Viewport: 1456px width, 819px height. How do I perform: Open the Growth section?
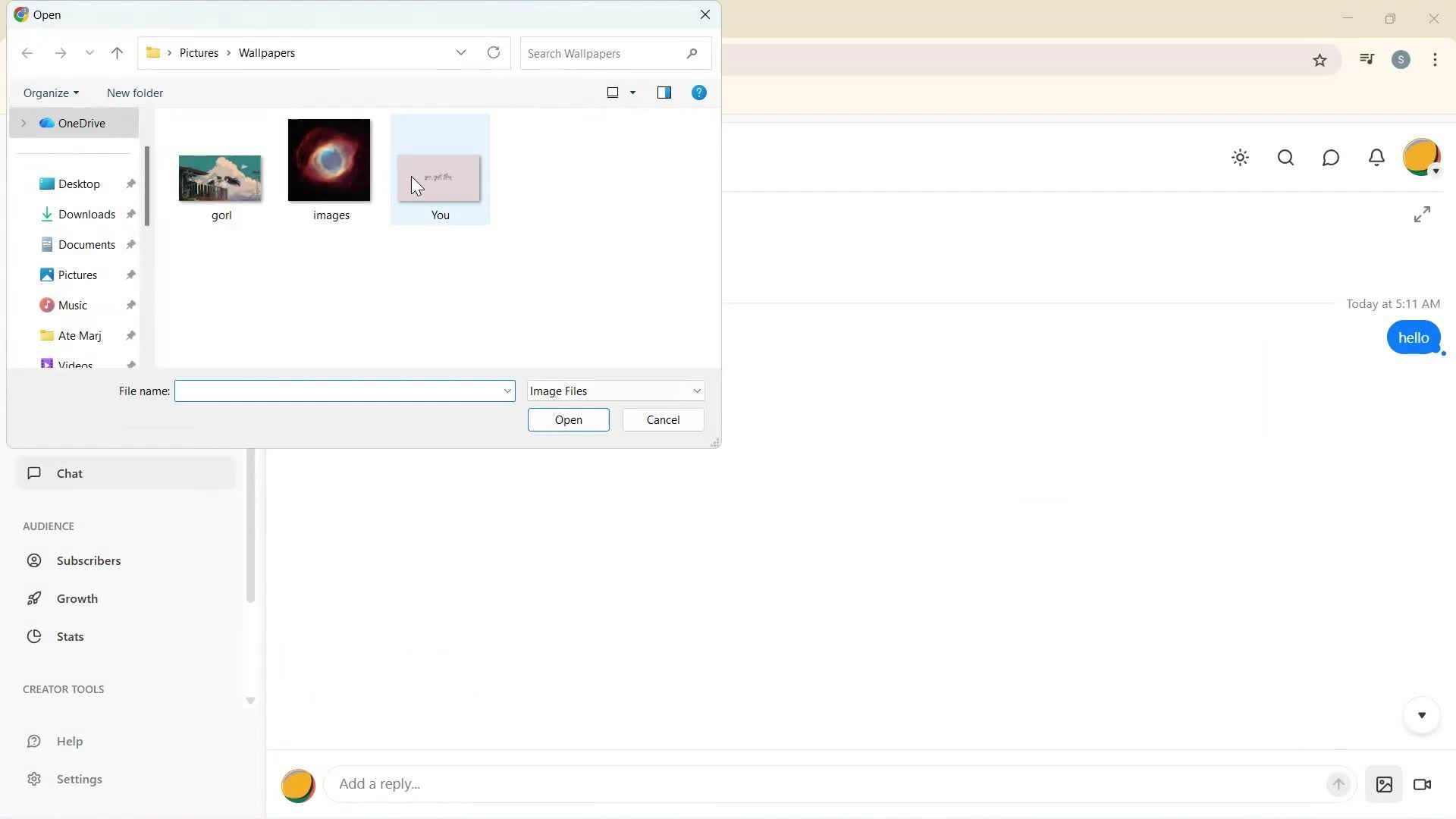pyautogui.click(x=77, y=598)
